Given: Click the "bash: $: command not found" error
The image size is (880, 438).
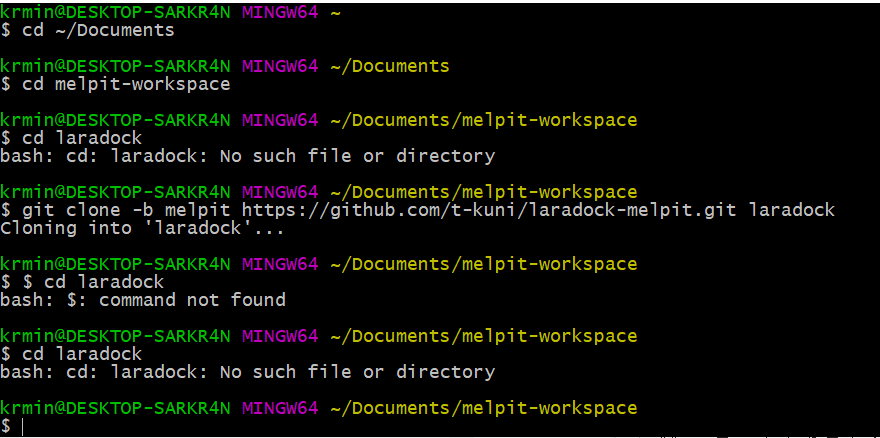Looking at the screenshot, I should [143, 300].
